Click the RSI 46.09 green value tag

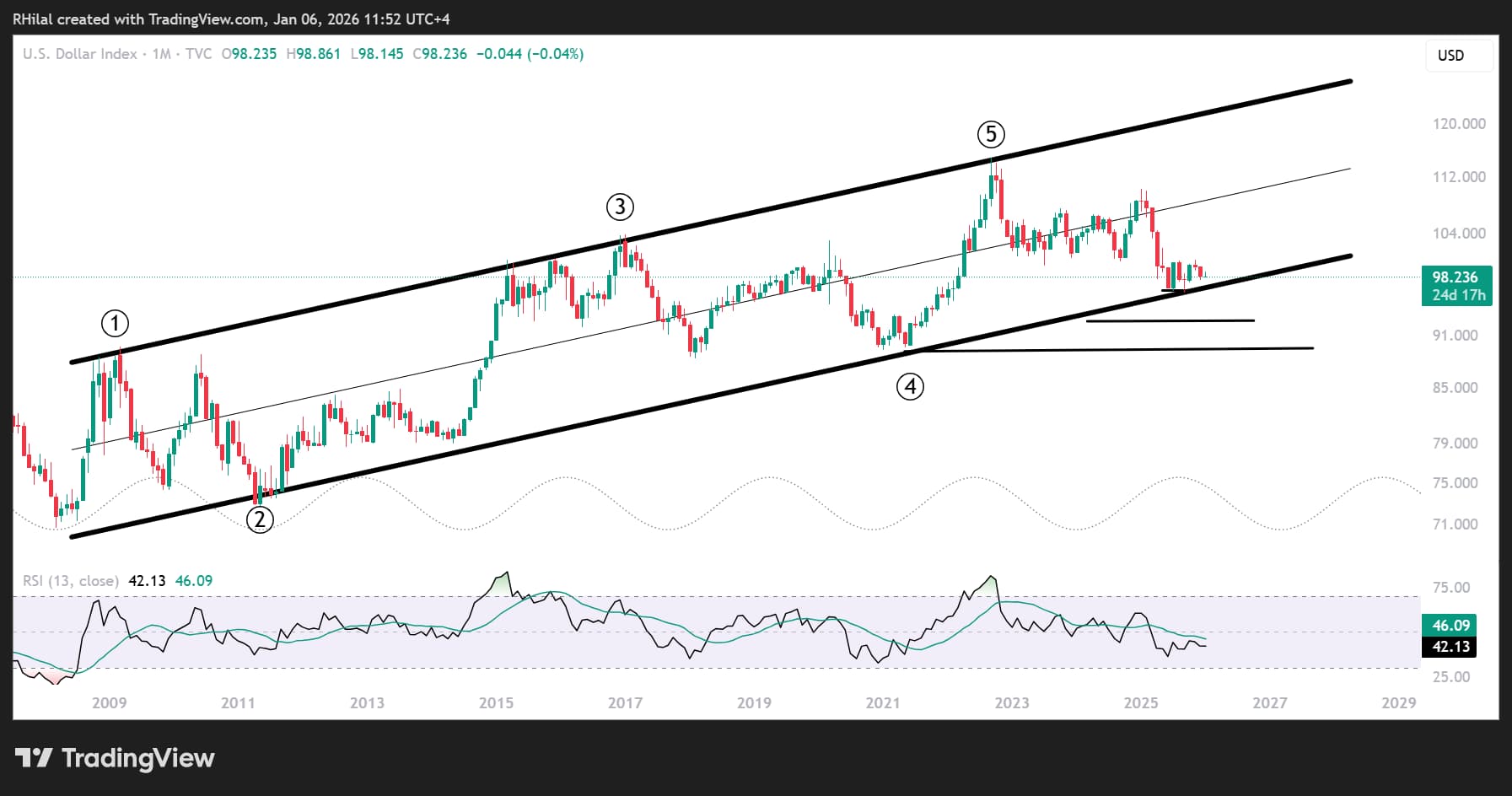click(1450, 626)
